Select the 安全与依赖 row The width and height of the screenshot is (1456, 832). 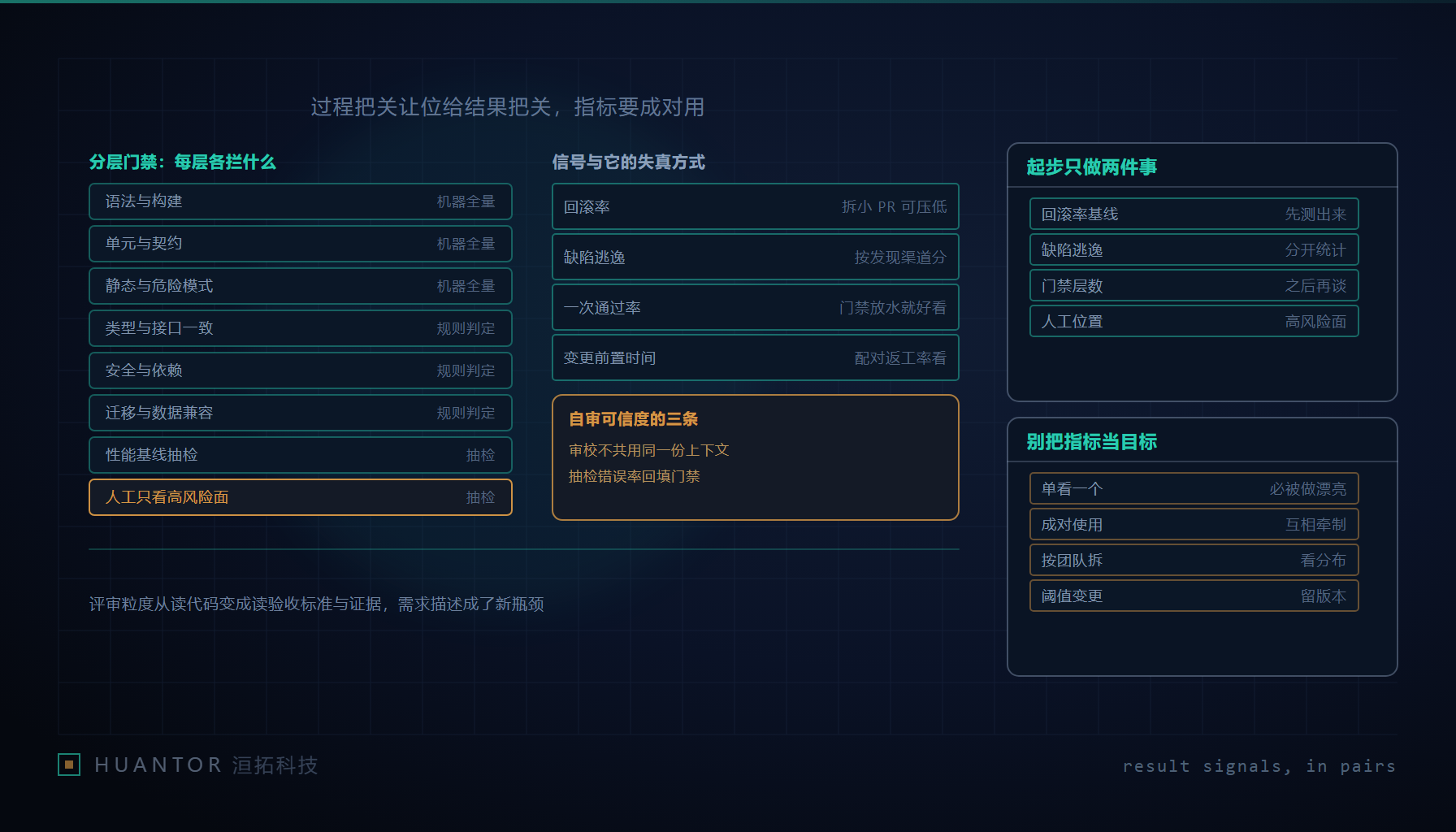301,370
